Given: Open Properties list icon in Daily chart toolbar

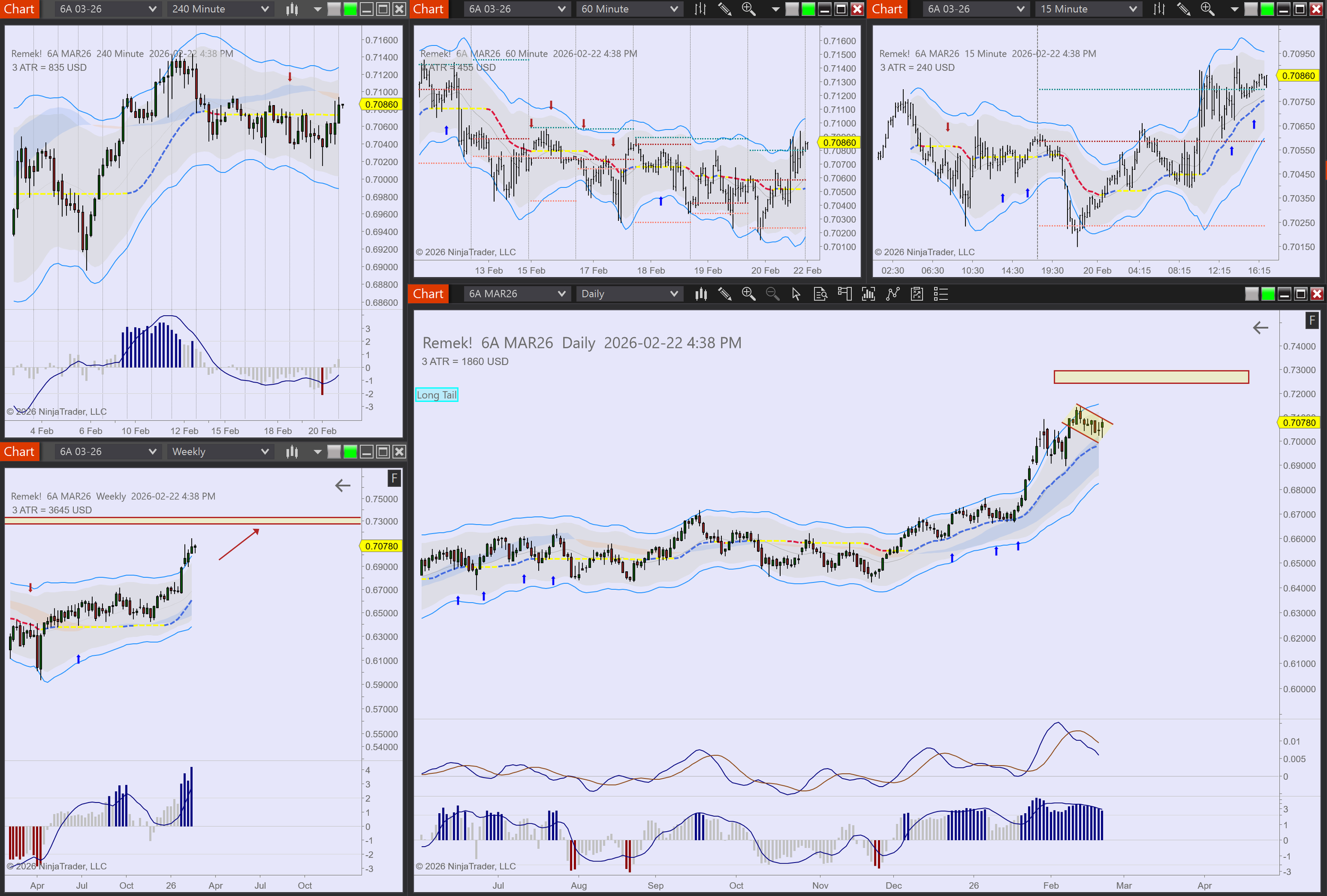Looking at the screenshot, I should 941,294.
